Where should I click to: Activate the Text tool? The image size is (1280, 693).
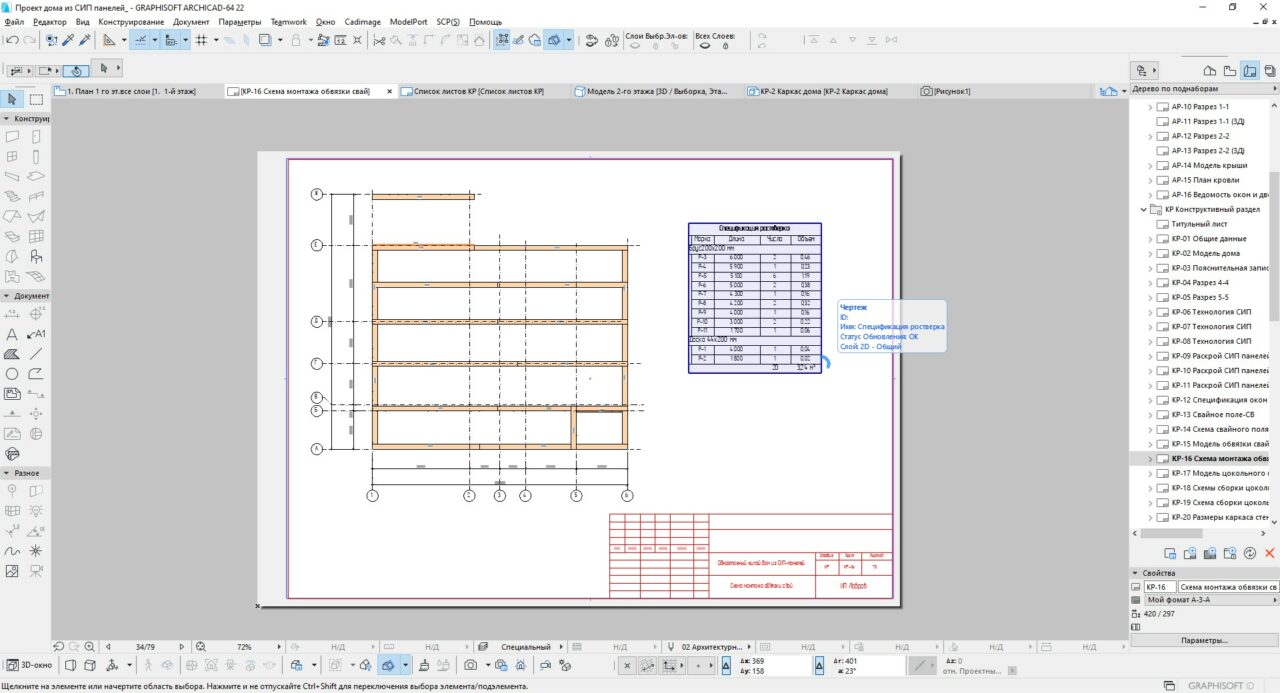(x=12, y=334)
